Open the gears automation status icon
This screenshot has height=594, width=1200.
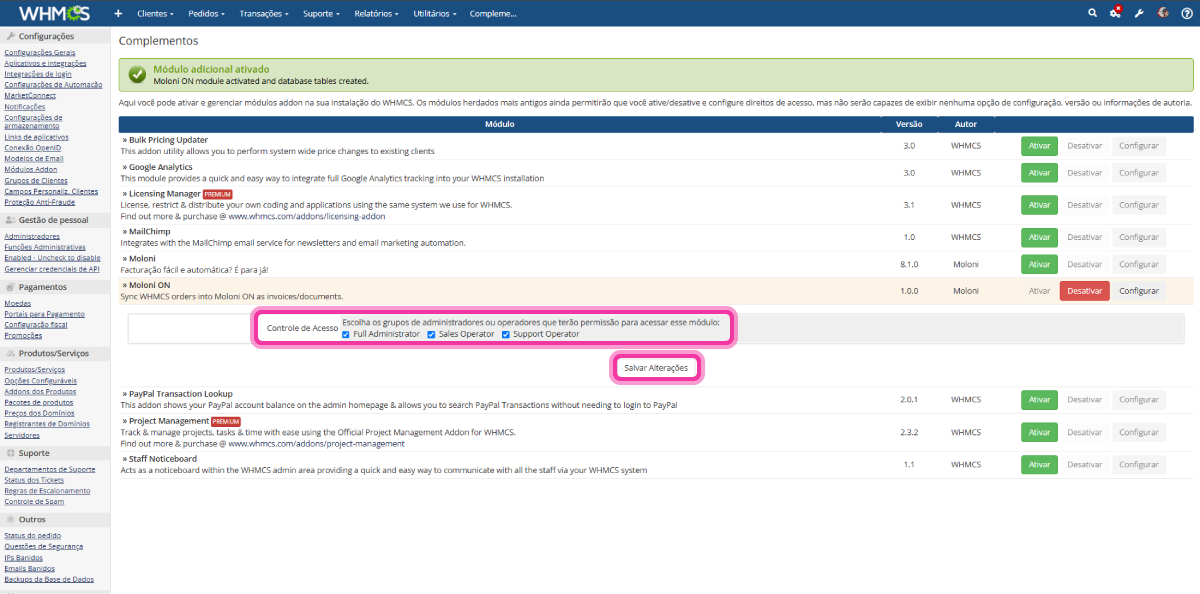pyautogui.click(x=1115, y=13)
